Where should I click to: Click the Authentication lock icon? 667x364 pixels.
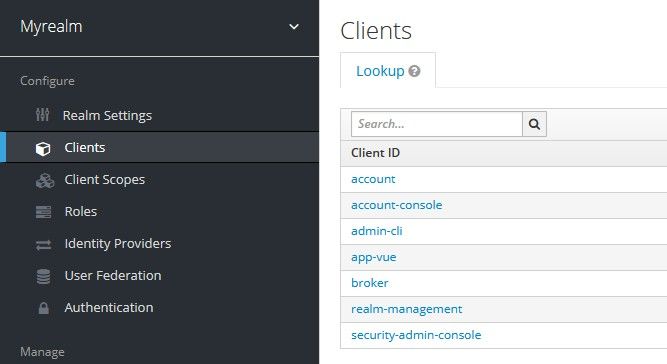pos(43,308)
